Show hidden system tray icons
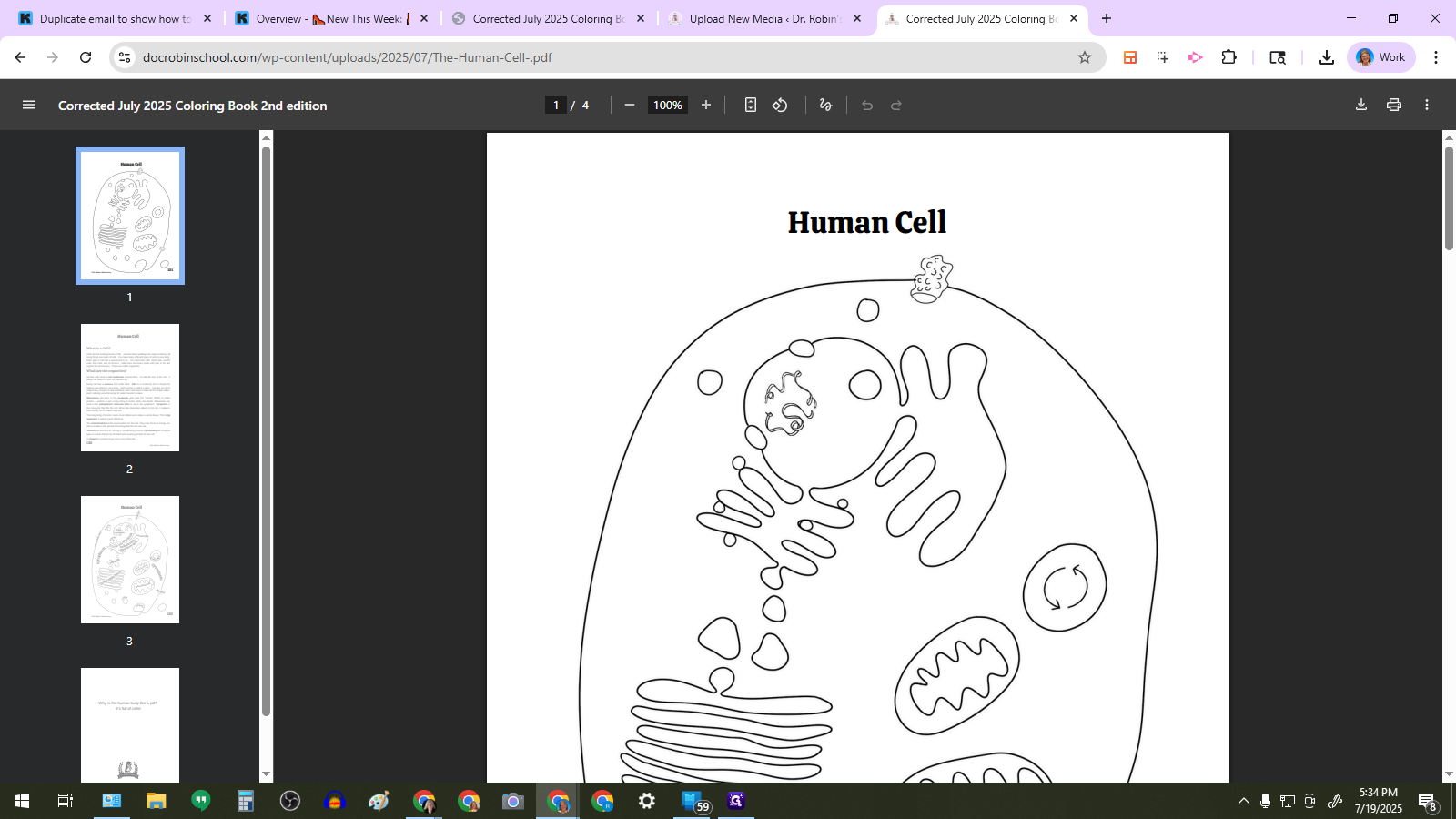 click(x=1243, y=801)
